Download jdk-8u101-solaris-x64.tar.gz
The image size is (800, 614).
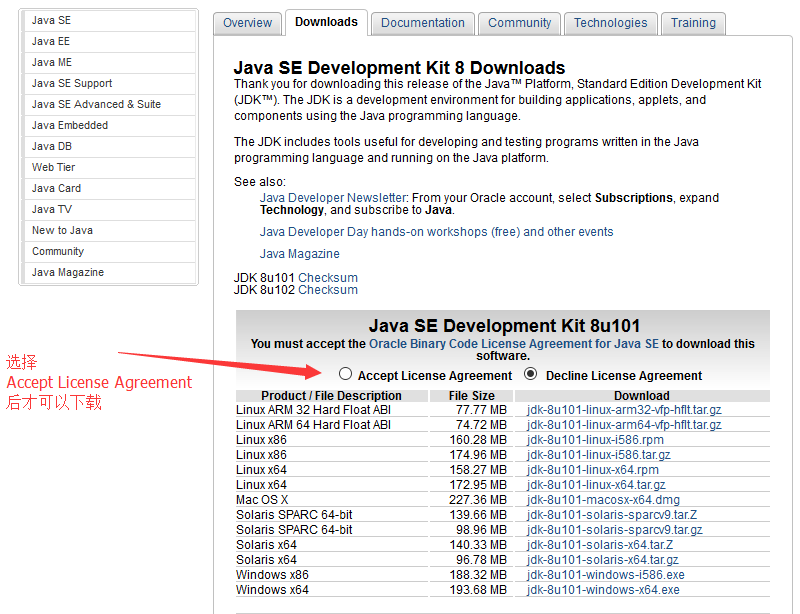[603, 560]
